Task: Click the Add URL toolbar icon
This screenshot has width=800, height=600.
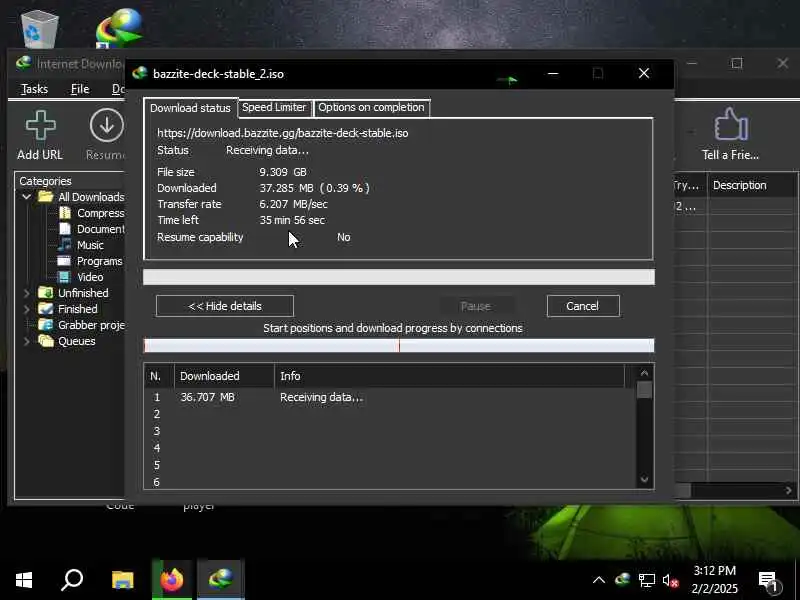Action: click(40, 126)
